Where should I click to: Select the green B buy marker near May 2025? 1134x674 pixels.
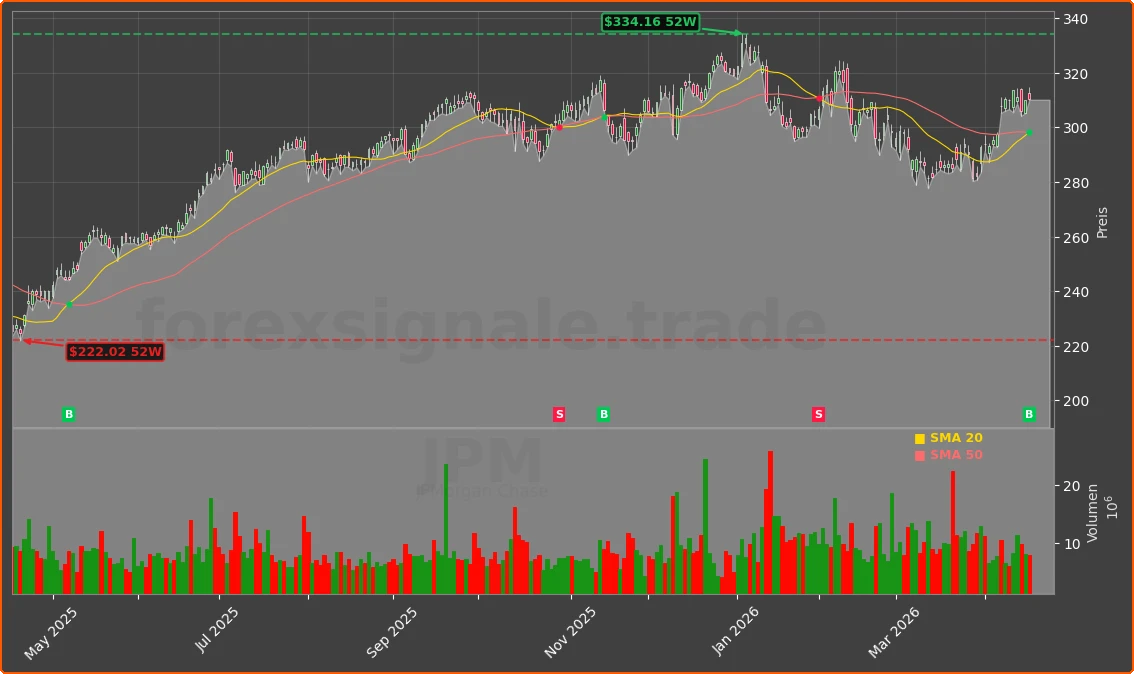[x=68, y=414]
